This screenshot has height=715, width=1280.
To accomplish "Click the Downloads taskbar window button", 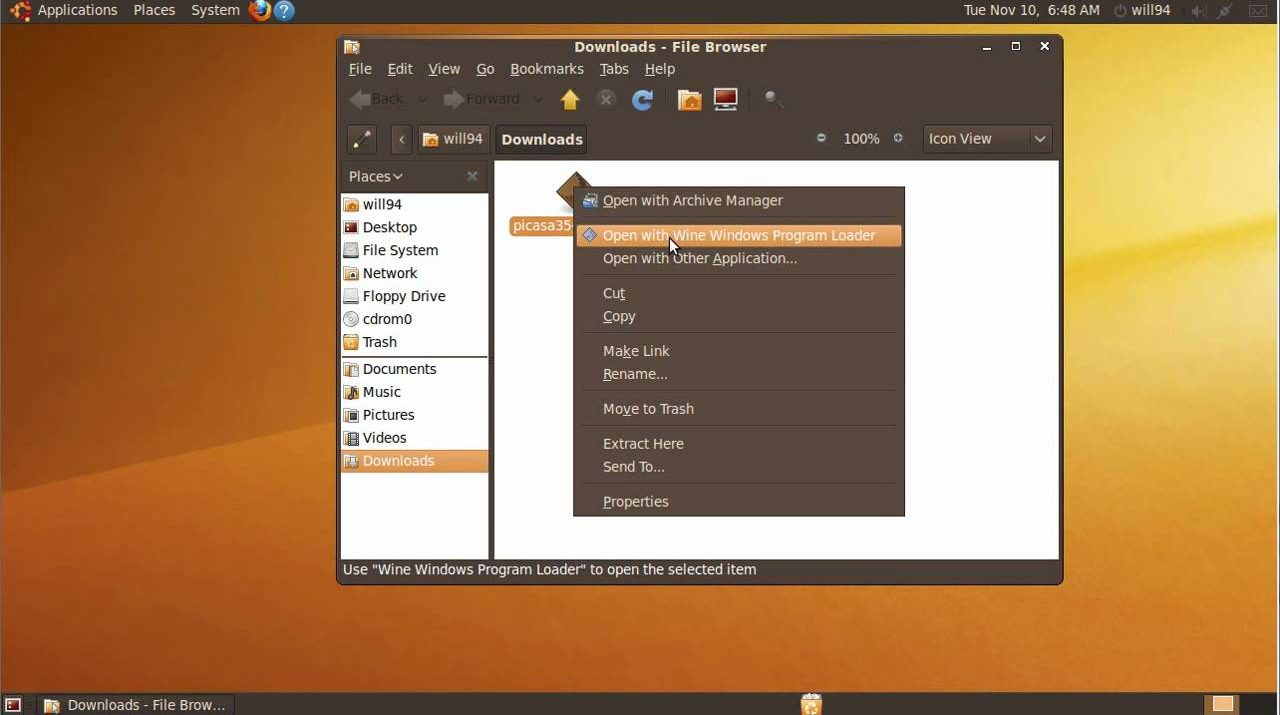I will tap(136, 705).
